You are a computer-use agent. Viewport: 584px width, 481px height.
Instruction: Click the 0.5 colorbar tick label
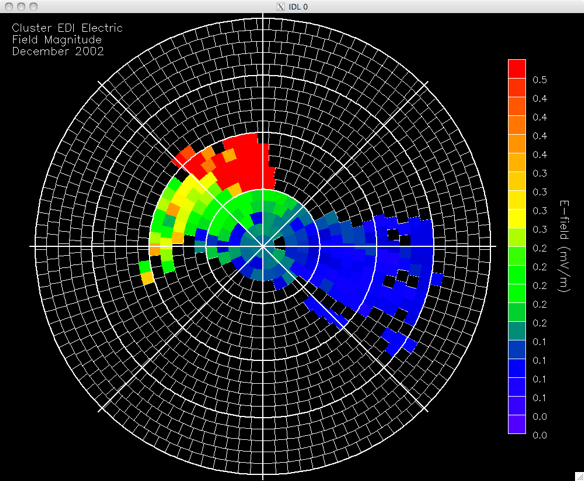tap(540, 80)
